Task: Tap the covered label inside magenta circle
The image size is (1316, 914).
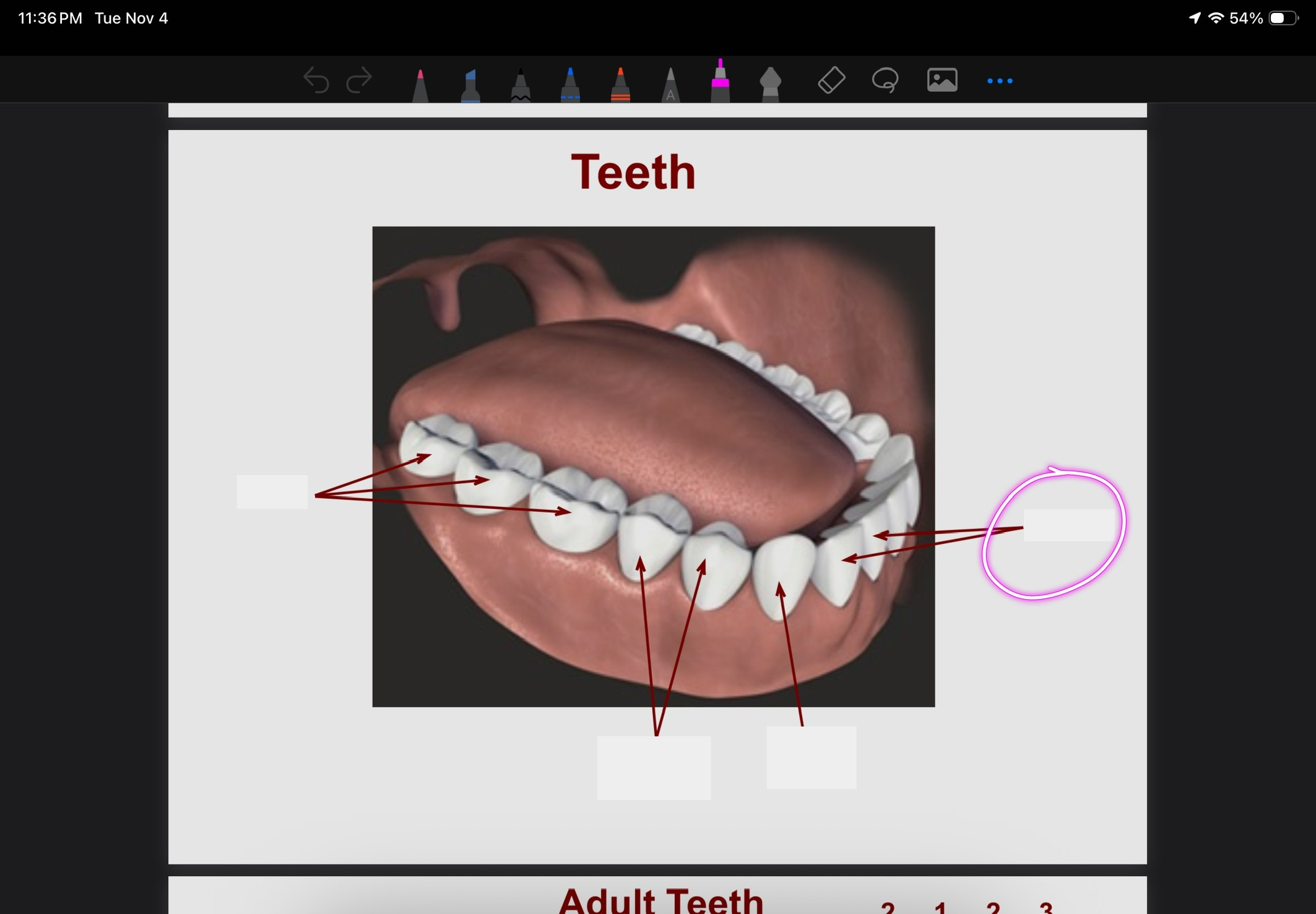Action: pyautogui.click(x=1069, y=525)
